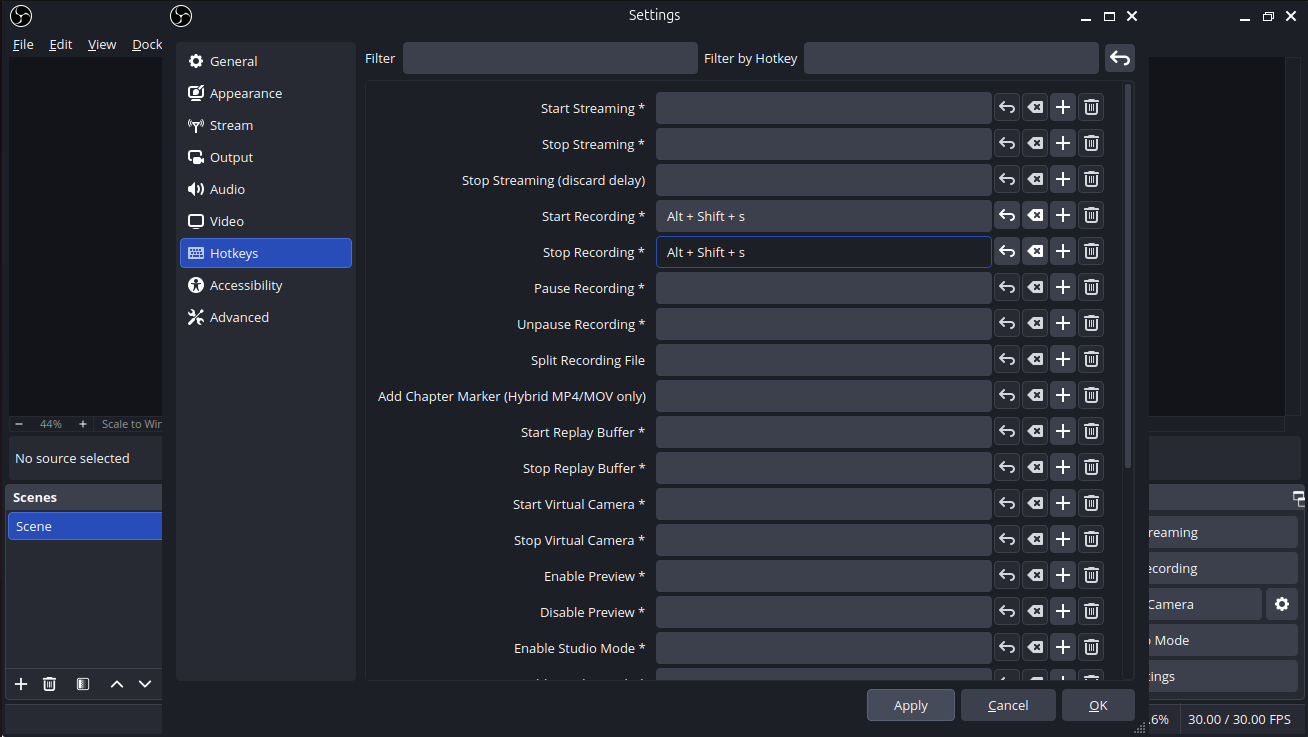The width and height of the screenshot is (1308, 737).
Task: Remove selected scene with the trash icon
Action: click(49, 684)
